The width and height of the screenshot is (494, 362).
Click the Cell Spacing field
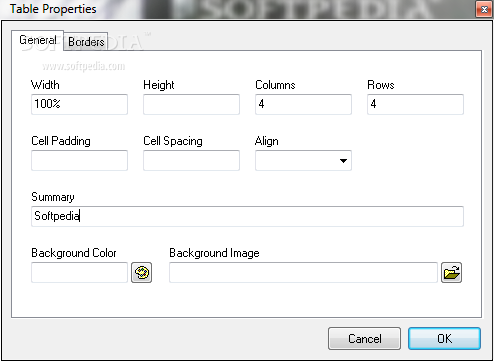coord(191,160)
